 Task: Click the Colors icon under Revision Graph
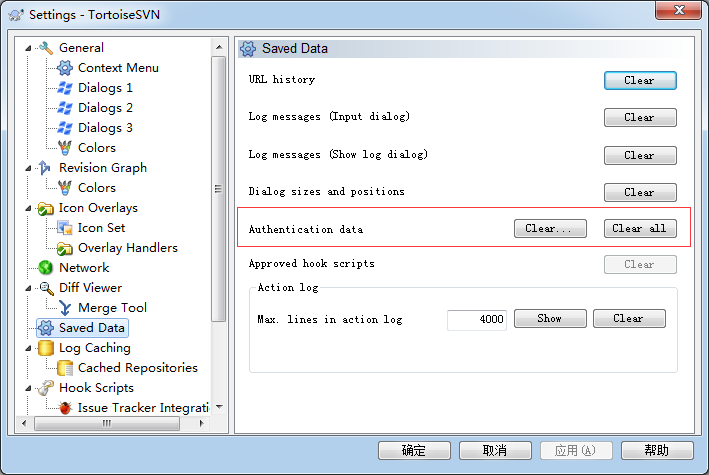coord(65,188)
